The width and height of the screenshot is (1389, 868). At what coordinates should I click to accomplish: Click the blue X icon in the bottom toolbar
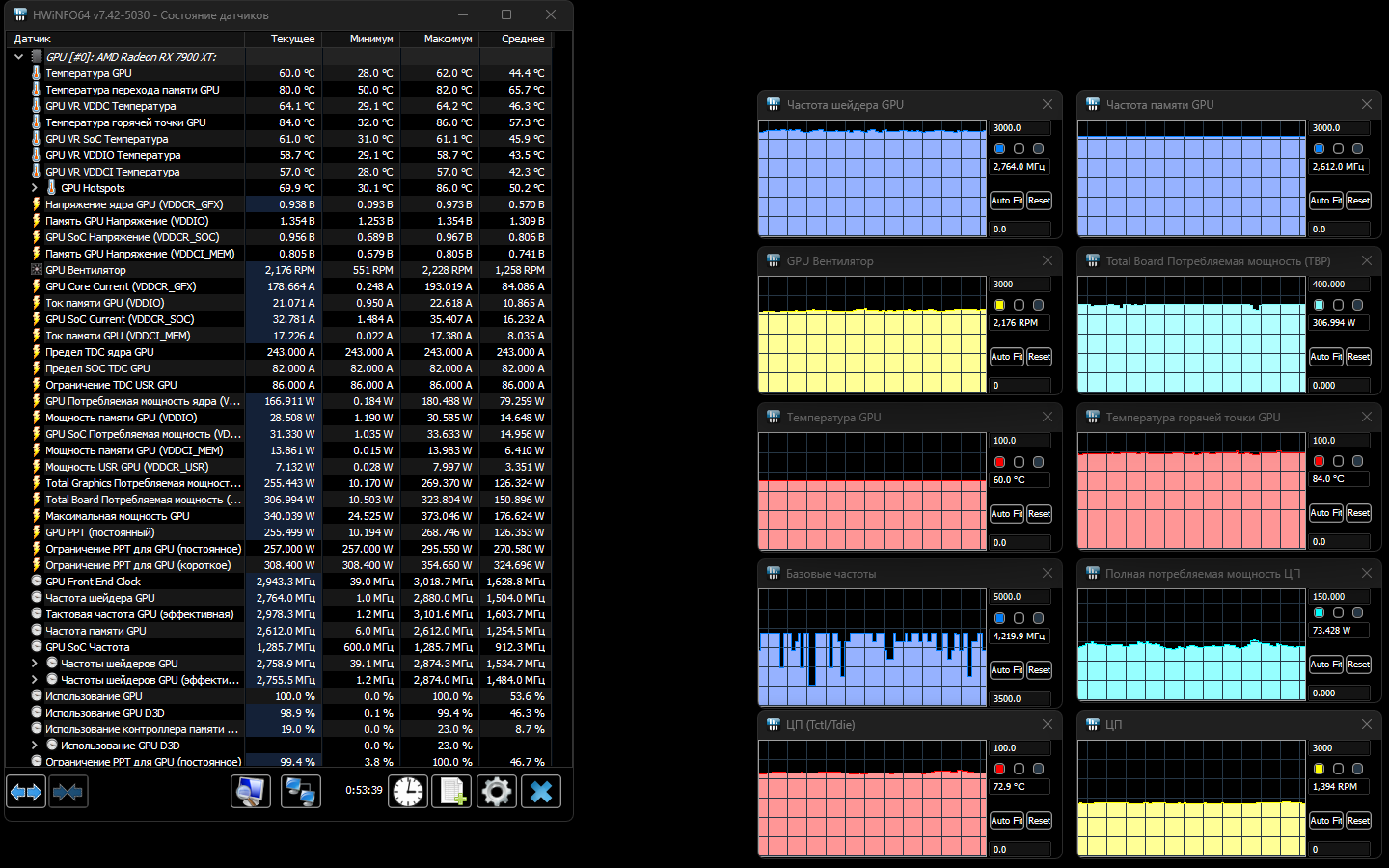coord(541,792)
